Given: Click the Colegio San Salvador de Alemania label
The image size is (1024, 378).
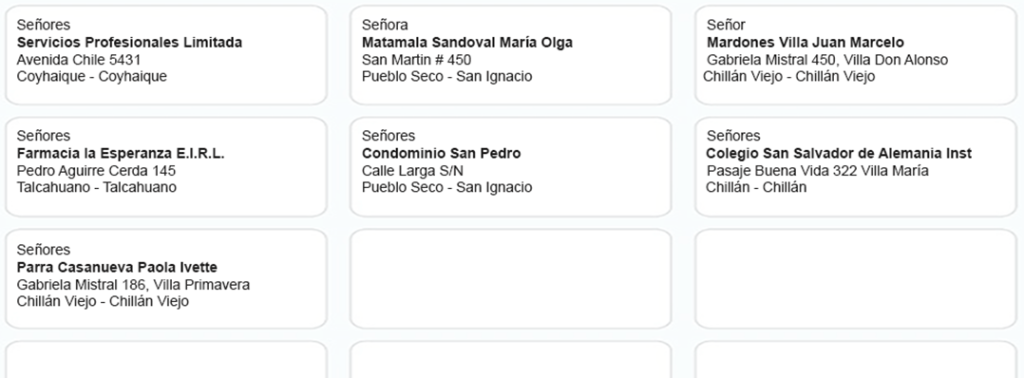Looking at the screenshot, I should click(839, 153).
